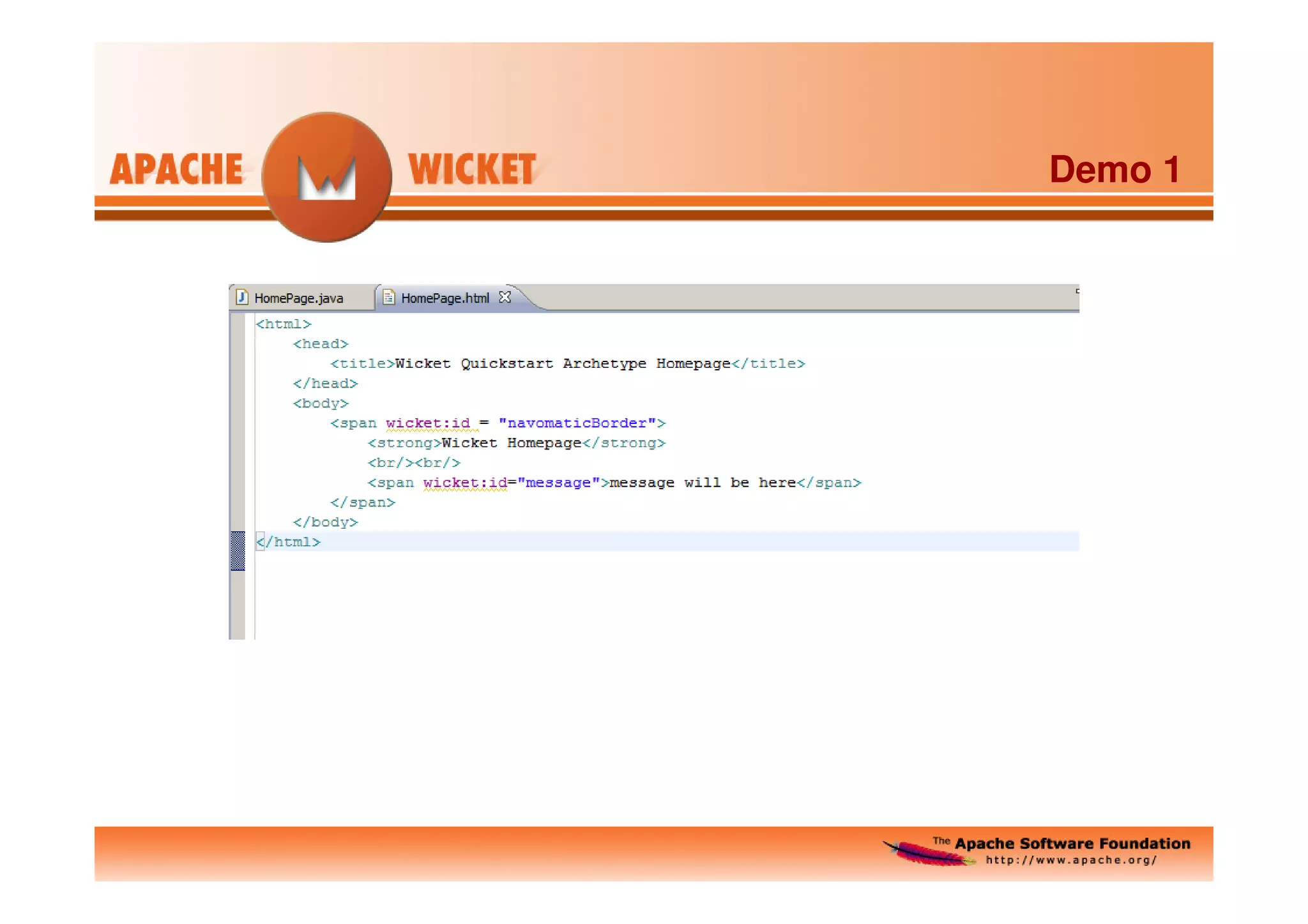Viewport: 1308px width, 924px height.
Task: Click the Apache Wicket round logo
Action: [x=327, y=177]
